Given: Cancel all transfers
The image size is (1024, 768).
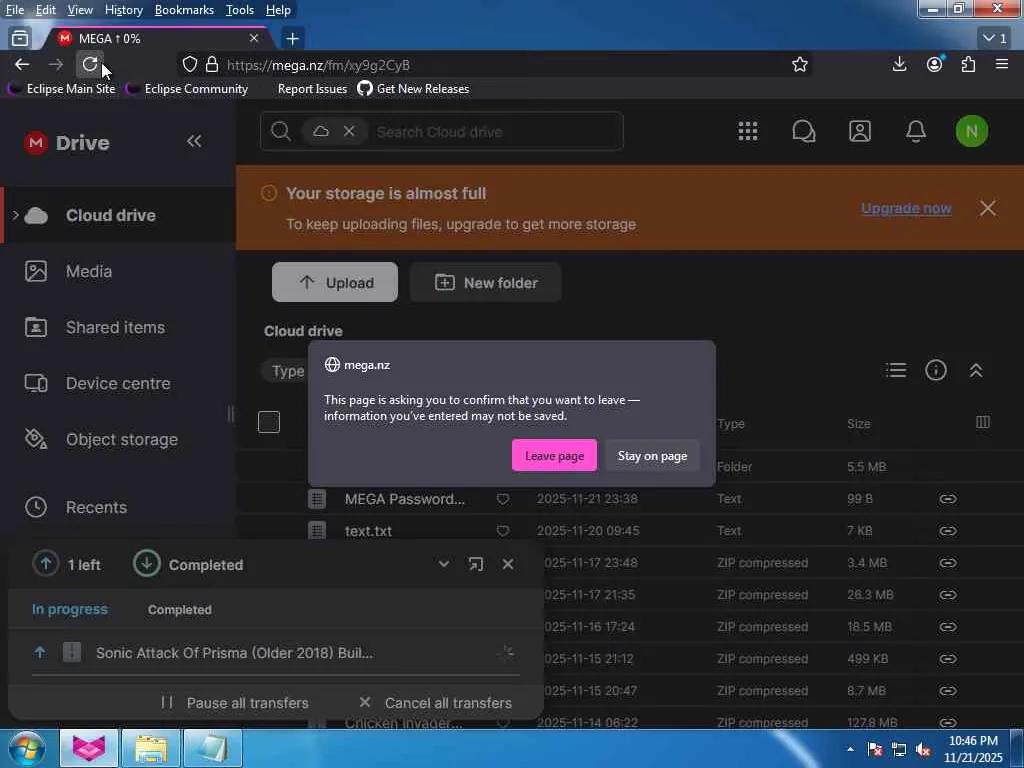Looking at the screenshot, I should [x=436, y=703].
